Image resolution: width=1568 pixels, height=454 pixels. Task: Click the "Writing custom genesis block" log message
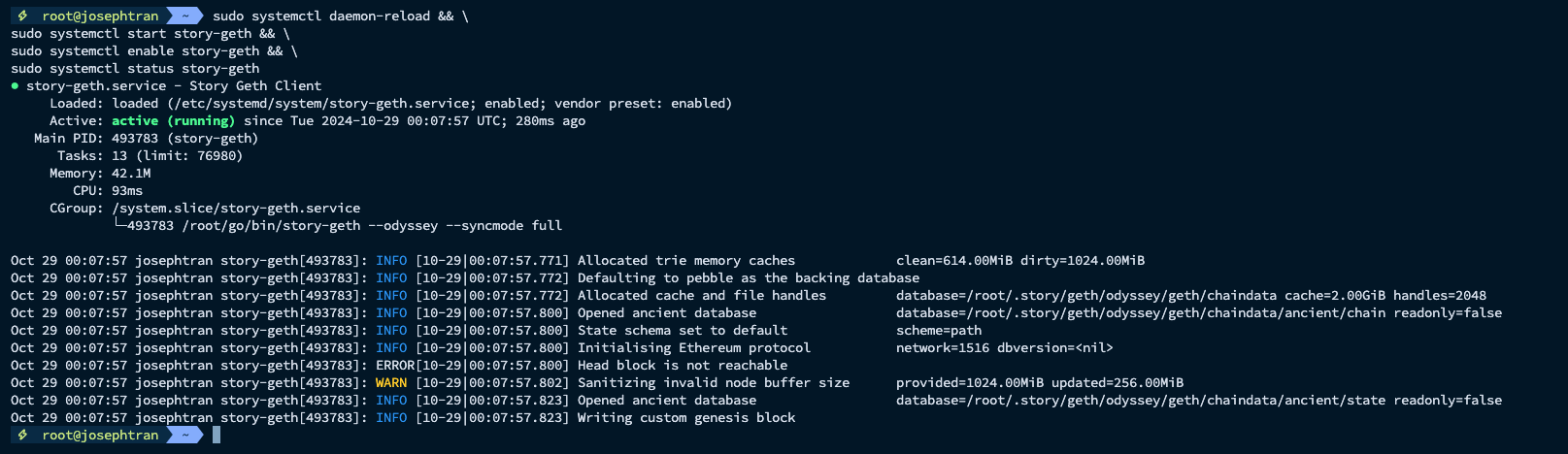686,417
